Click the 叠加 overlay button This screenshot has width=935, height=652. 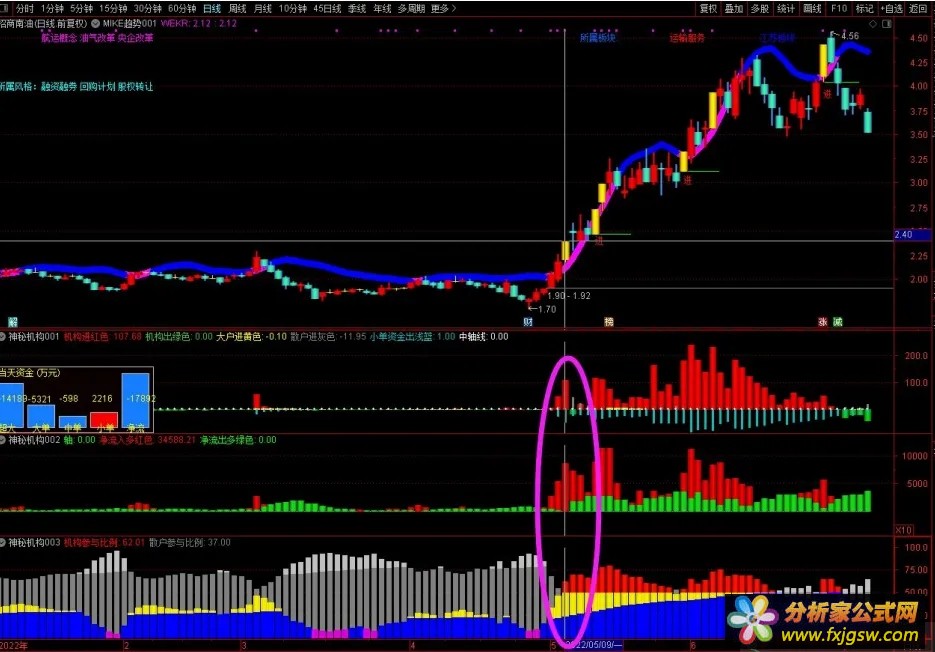pos(734,8)
